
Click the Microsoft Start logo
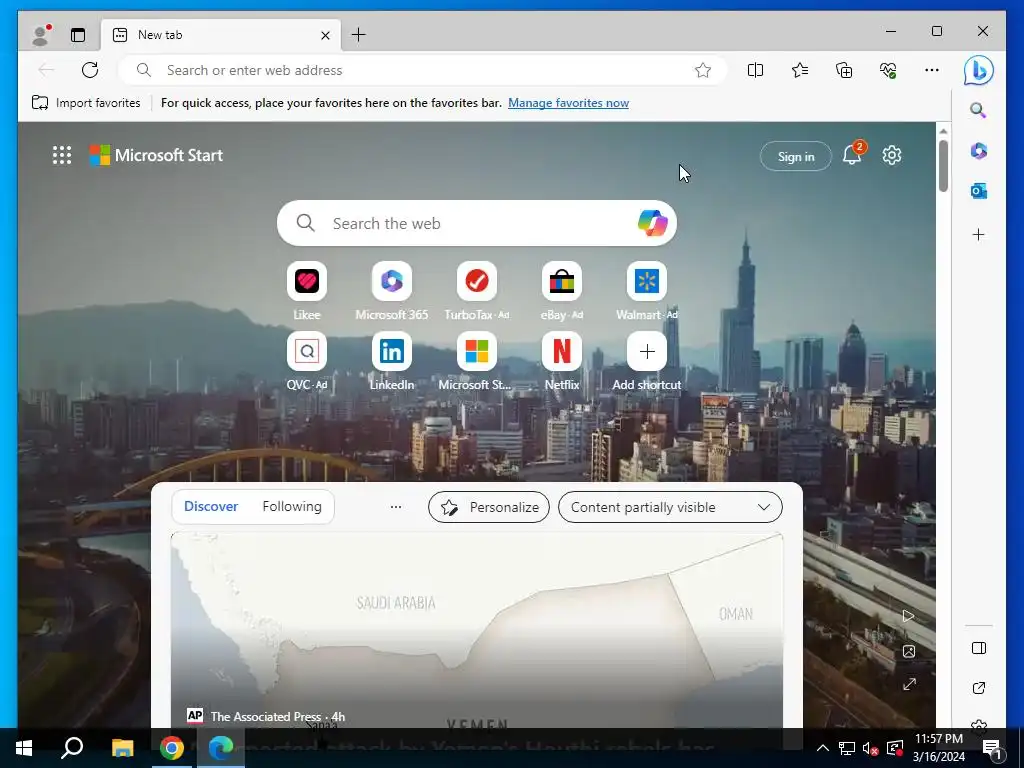tap(156, 155)
